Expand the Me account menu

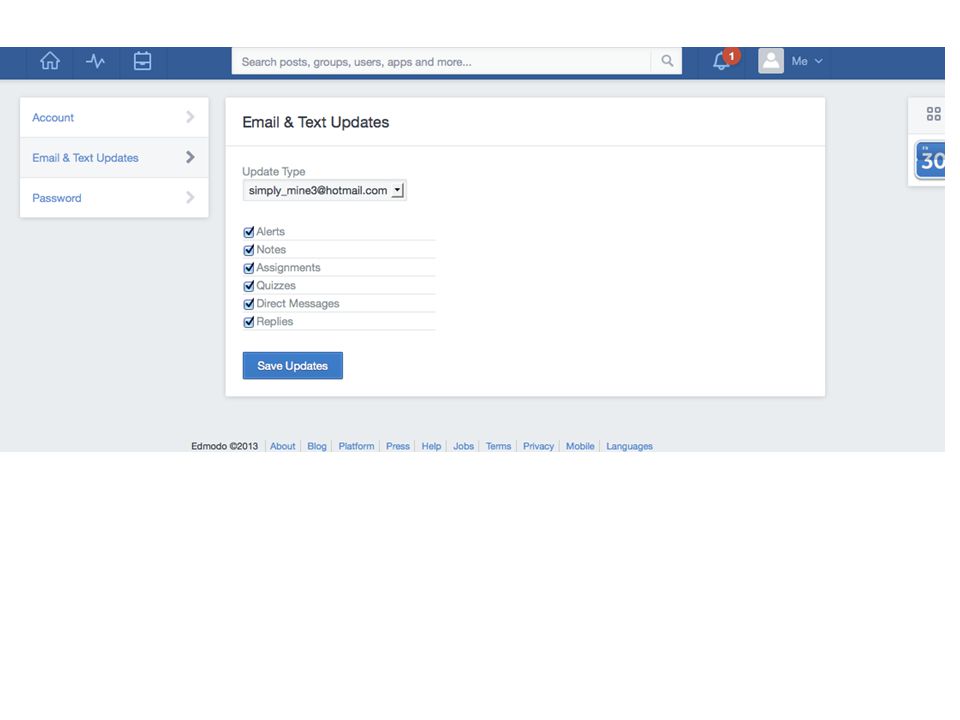(x=807, y=61)
